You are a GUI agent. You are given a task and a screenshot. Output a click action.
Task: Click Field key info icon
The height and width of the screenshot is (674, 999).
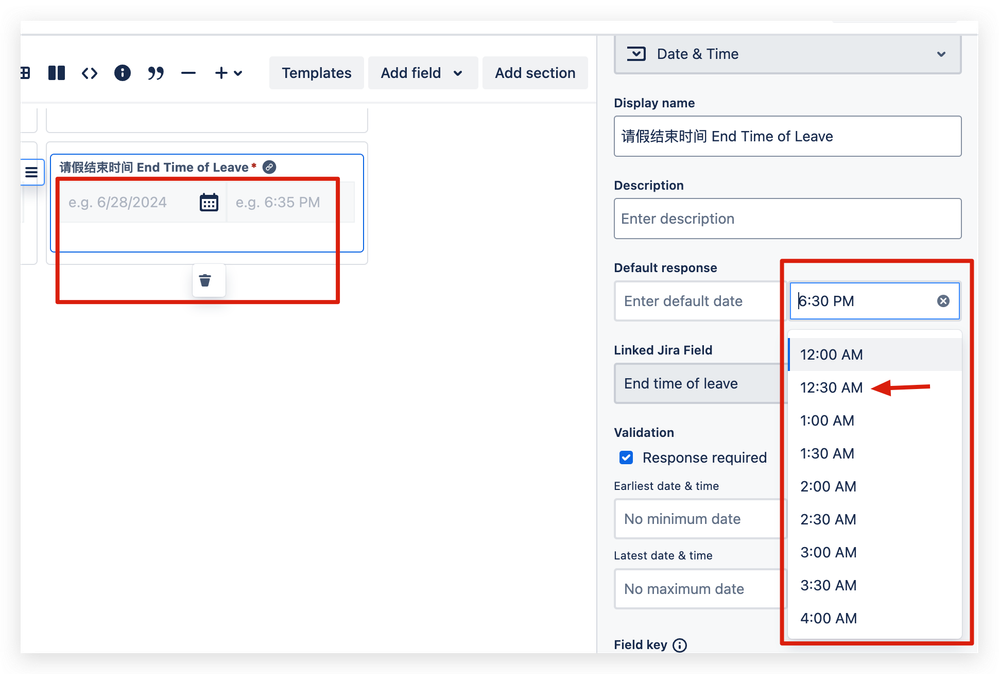point(680,645)
